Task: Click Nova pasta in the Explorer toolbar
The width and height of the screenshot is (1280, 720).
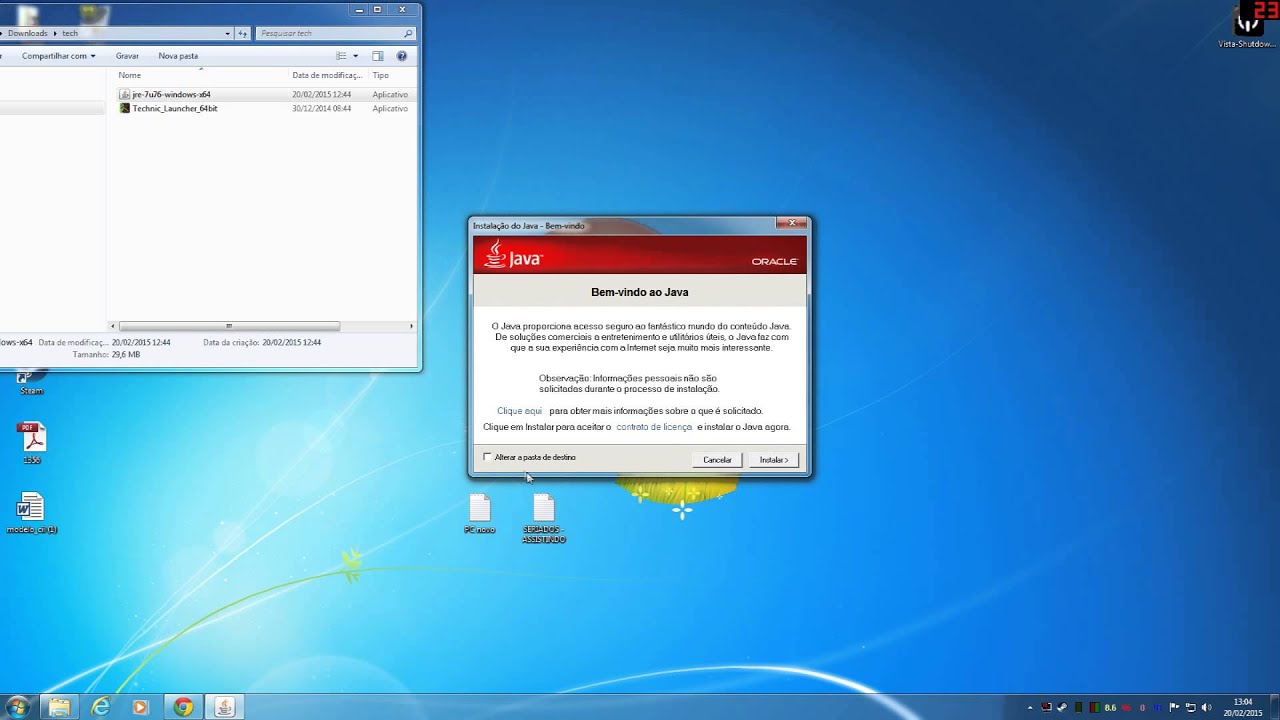Action: pos(178,56)
